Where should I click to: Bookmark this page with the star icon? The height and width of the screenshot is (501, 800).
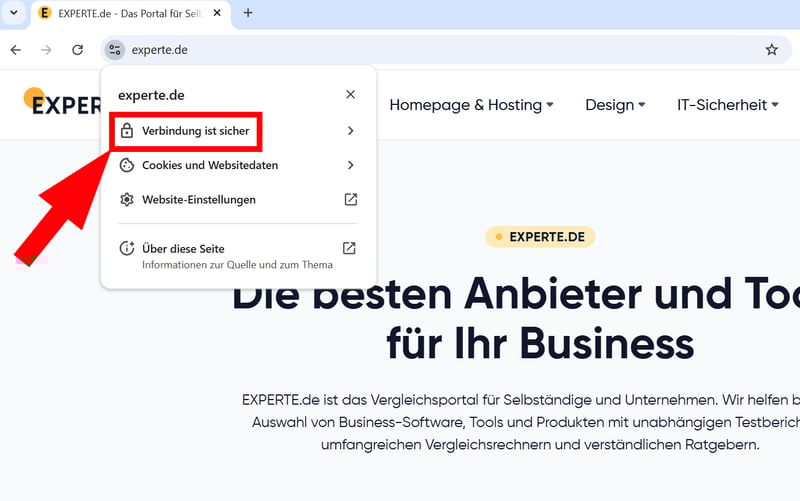pyautogui.click(x=771, y=49)
